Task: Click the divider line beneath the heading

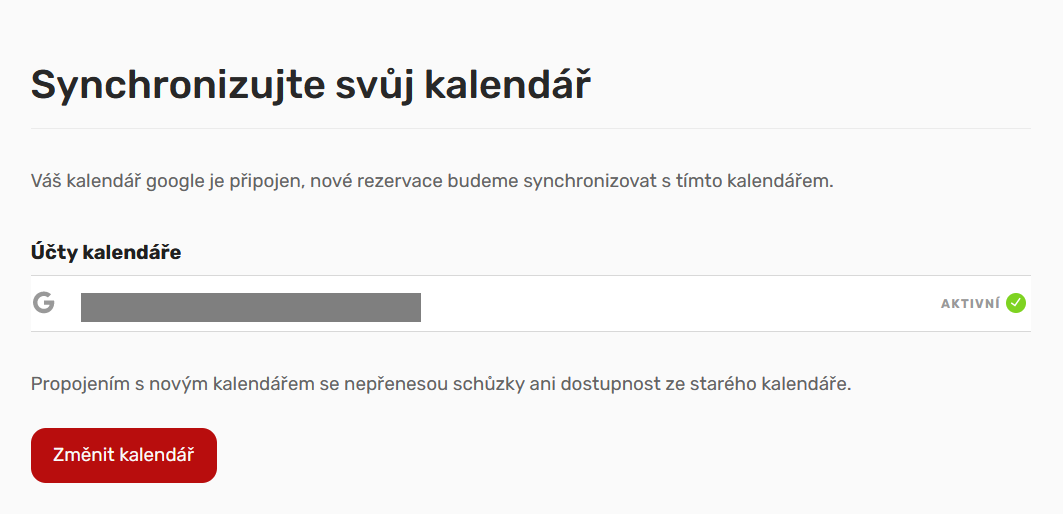Action: pos(531,128)
